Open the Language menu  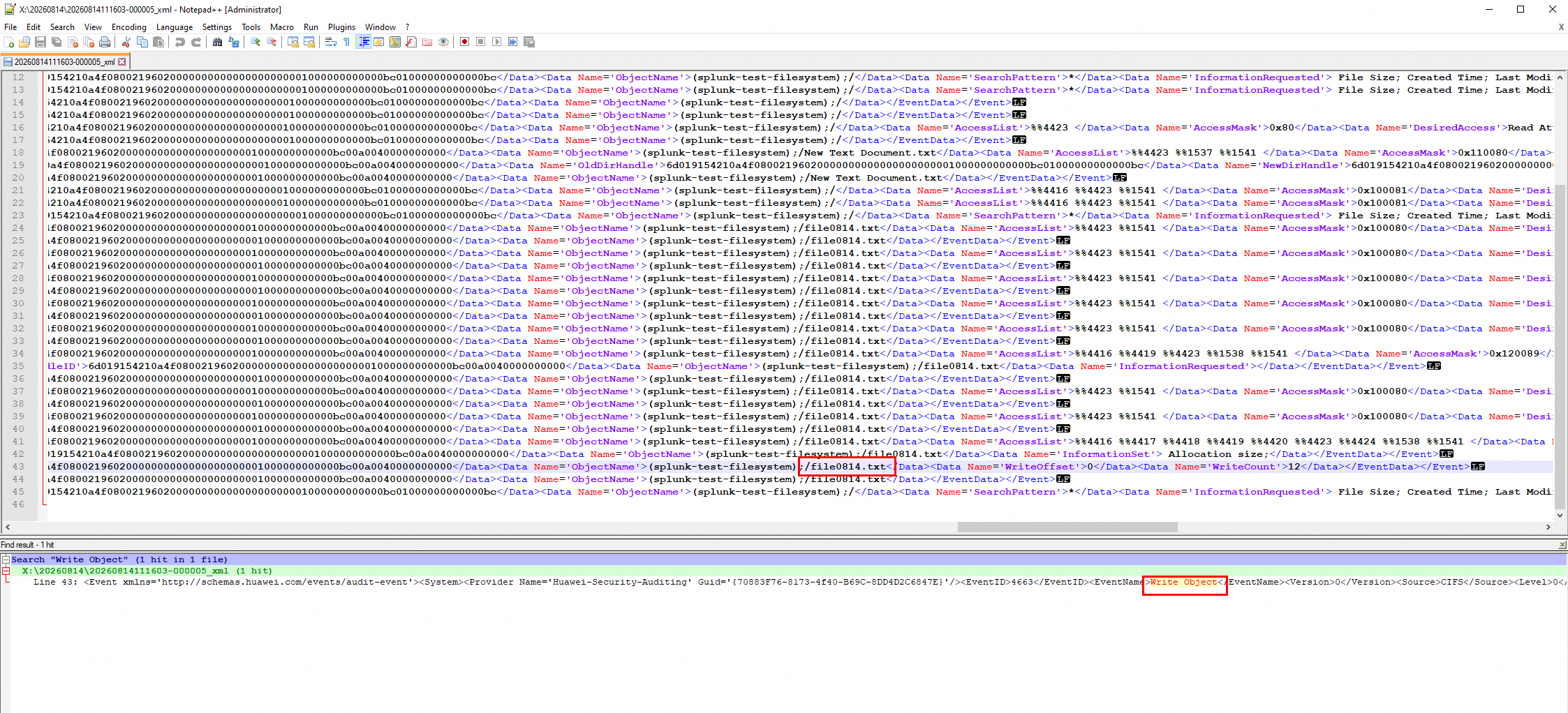click(175, 27)
